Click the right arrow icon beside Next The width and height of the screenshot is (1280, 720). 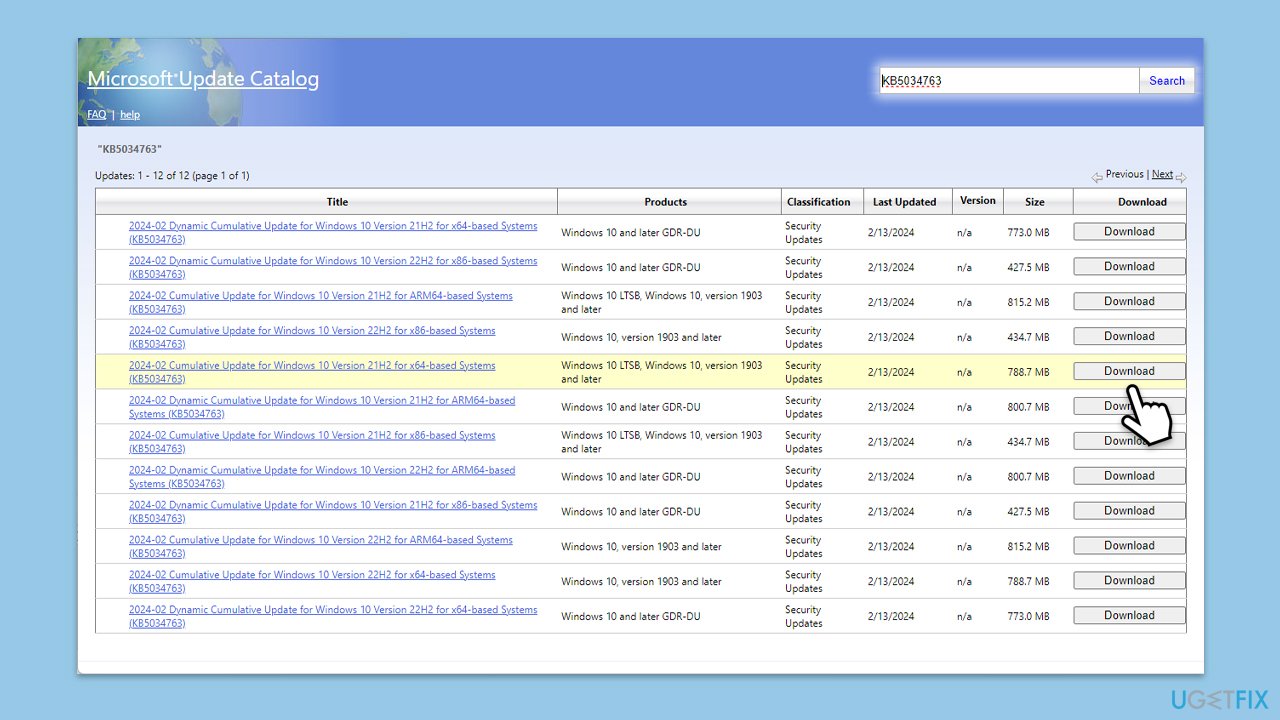pyautogui.click(x=1181, y=177)
